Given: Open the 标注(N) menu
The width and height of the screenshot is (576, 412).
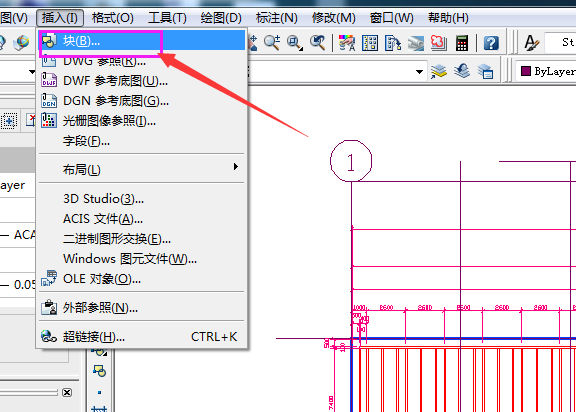Looking at the screenshot, I should pos(276,18).
